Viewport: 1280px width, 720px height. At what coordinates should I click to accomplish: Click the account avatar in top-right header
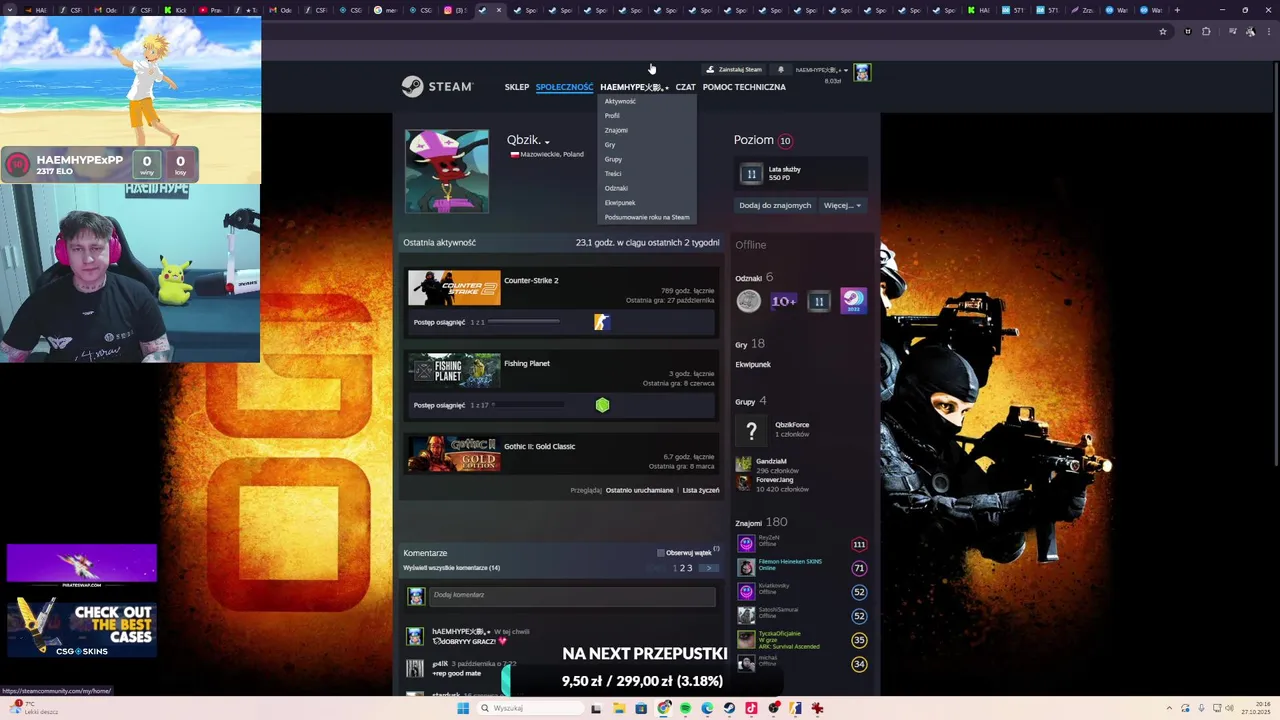[x=862, y=72]
